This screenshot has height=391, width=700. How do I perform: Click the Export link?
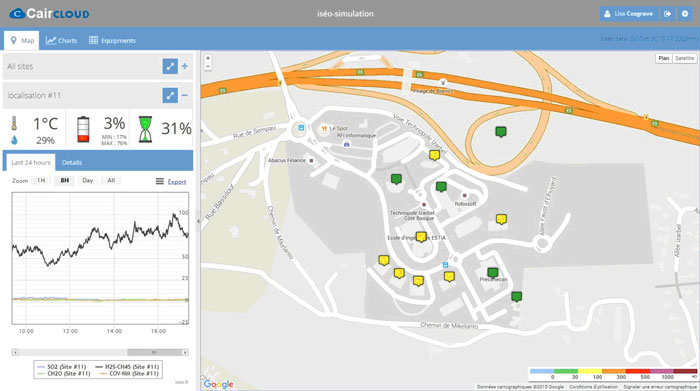pyautogui.click(x=177, y=182)
